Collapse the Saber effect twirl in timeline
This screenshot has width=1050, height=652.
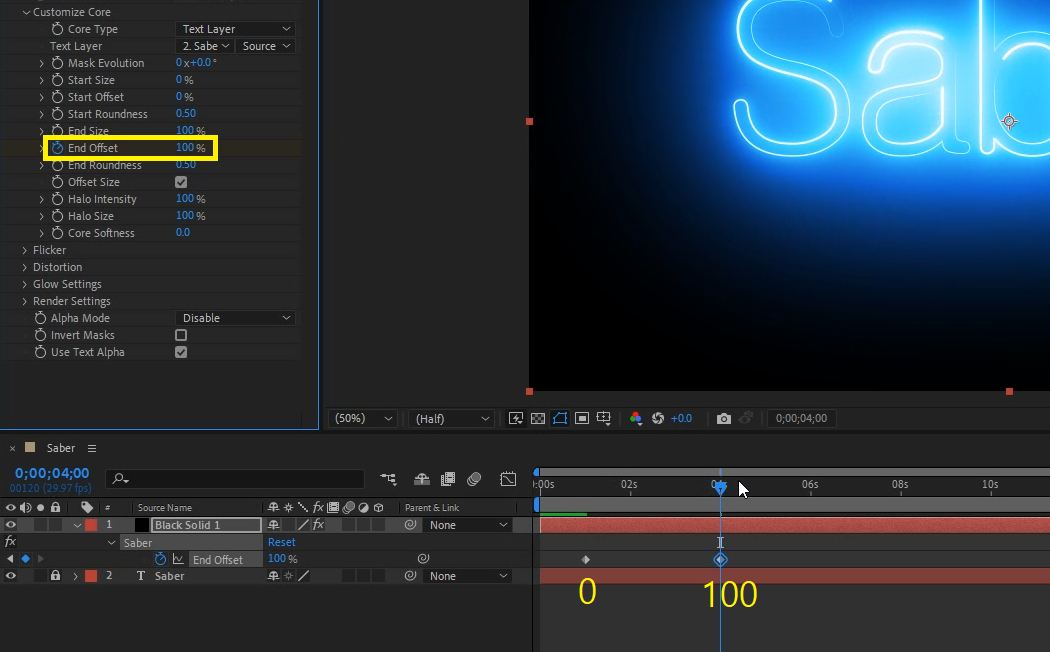[x=112, y=542]
